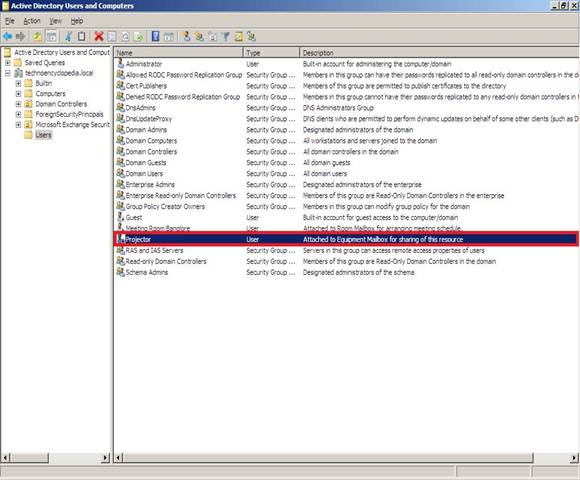Select the Domain Guests group

[x=346, y=163]
